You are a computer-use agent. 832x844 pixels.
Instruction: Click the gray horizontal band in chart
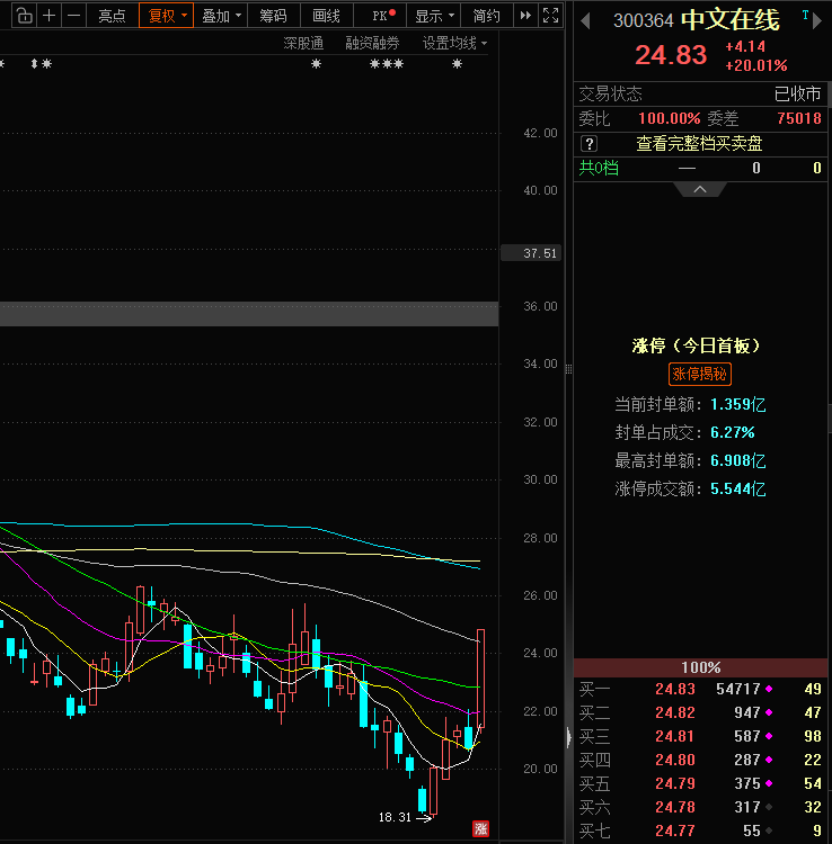click(x=249, y=314)
